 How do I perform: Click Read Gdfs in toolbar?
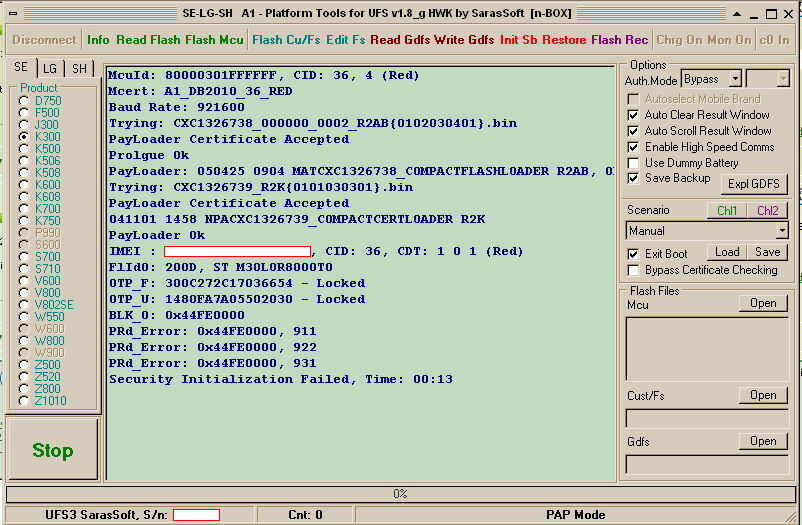pos(400,40)
